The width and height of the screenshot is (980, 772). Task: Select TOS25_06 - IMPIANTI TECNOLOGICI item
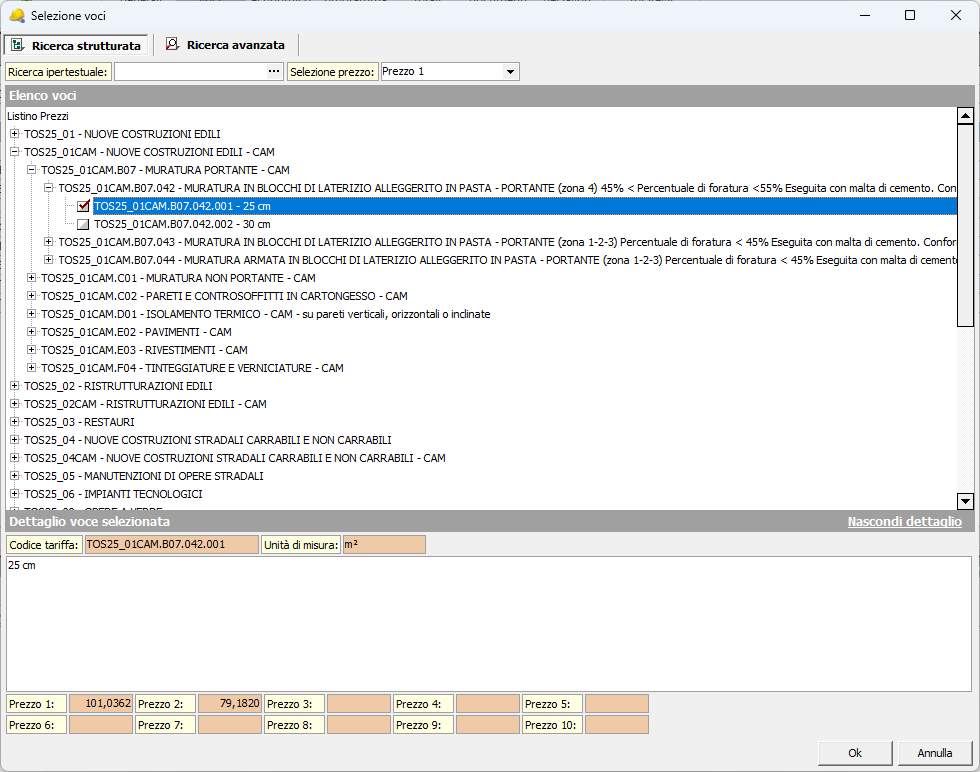point(113,494)
